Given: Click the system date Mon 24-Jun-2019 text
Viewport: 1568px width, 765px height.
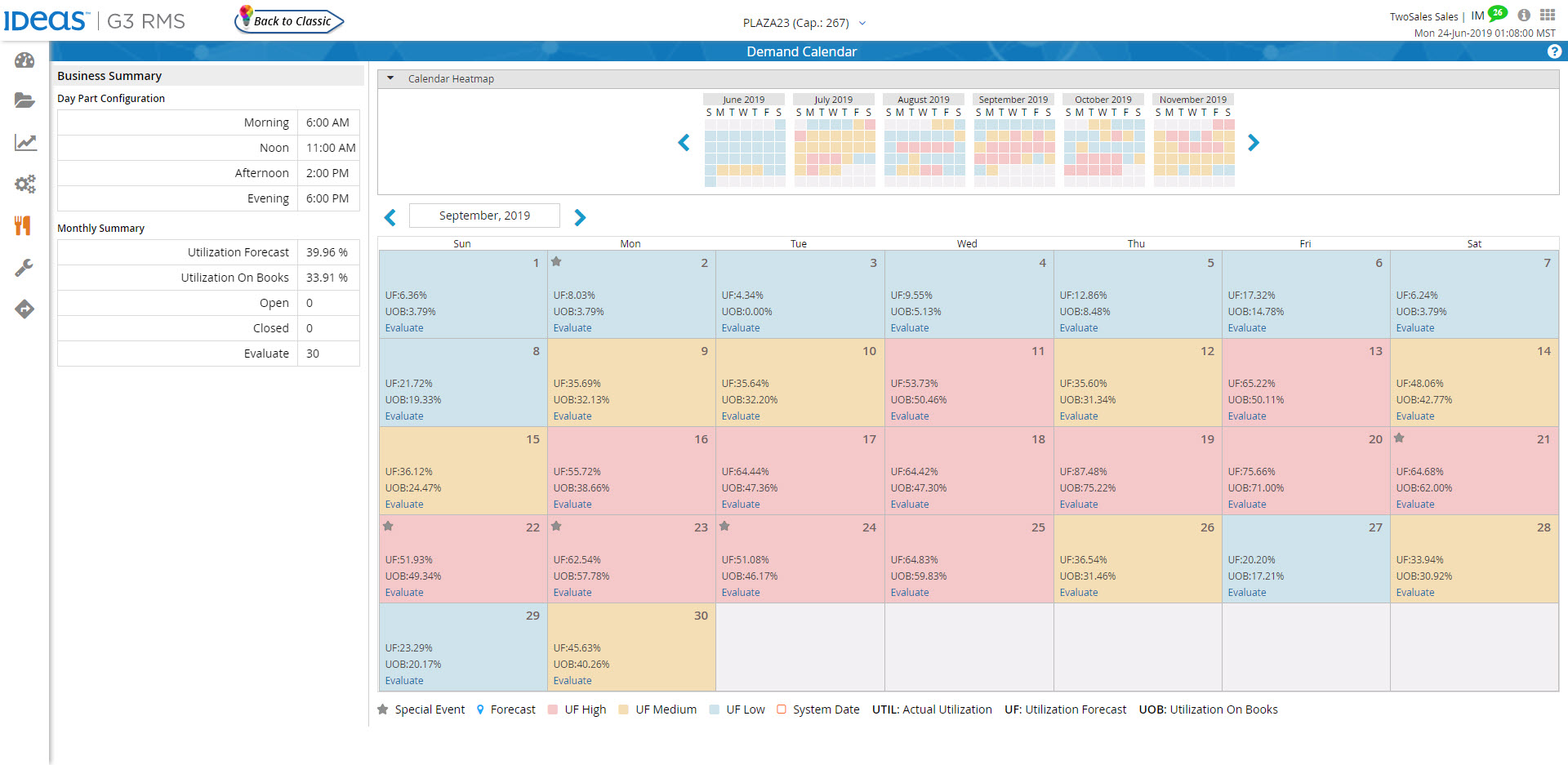Looking at the screenshot, I should point(1485,33).
